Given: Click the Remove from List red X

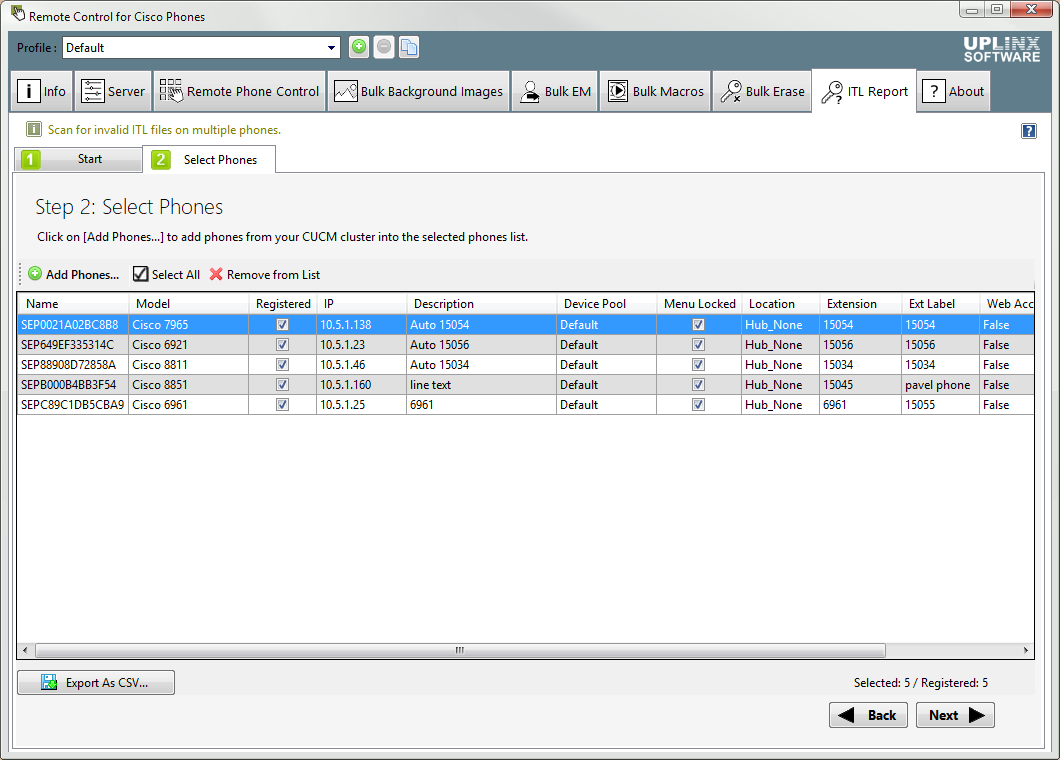Looking at the screenshot, I should 216,274.
